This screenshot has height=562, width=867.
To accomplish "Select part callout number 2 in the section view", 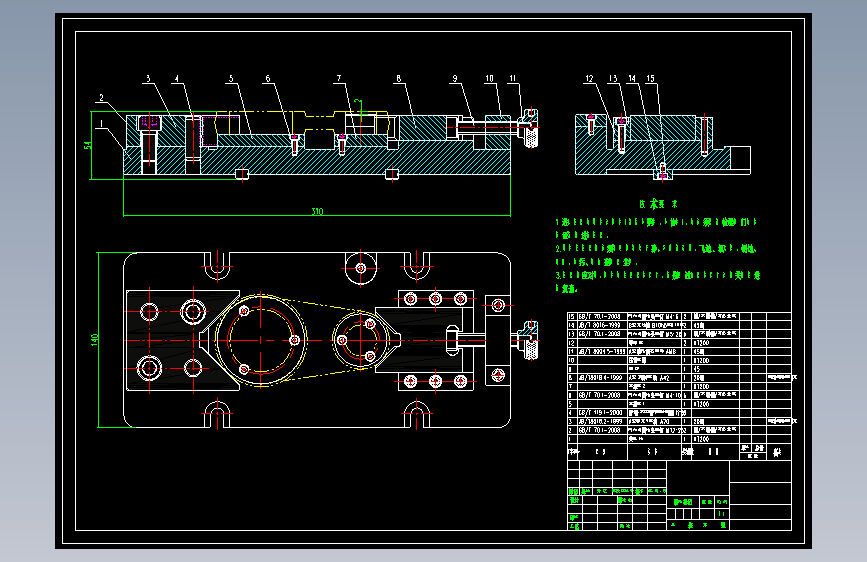I will coord(101,98).
